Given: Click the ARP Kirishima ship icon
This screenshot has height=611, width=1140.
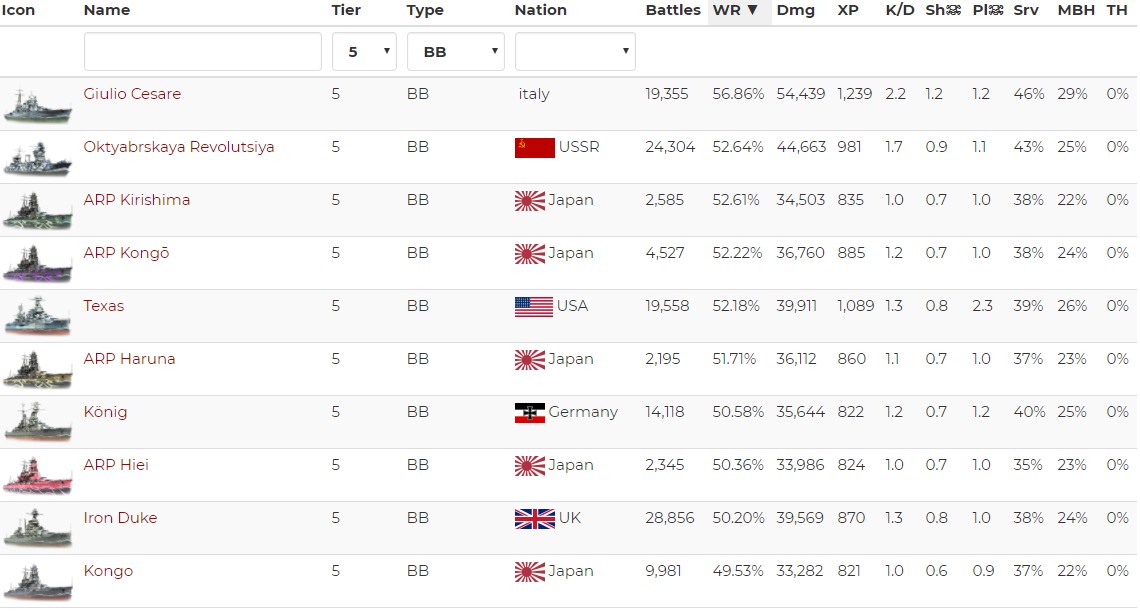Looking at the screenshot, I should tap(37, 211).
